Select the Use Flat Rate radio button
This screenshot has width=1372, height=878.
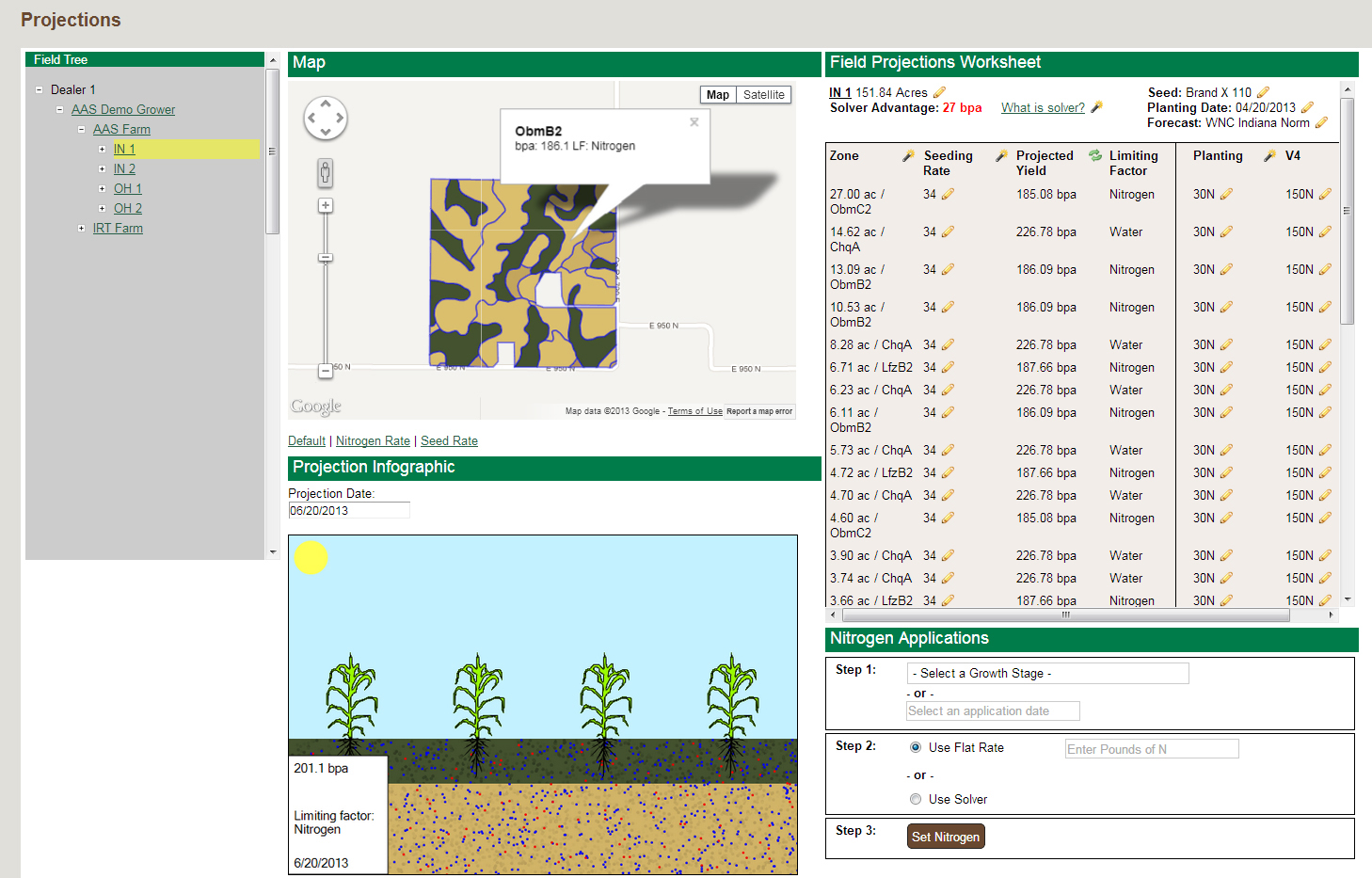[916, 747]
